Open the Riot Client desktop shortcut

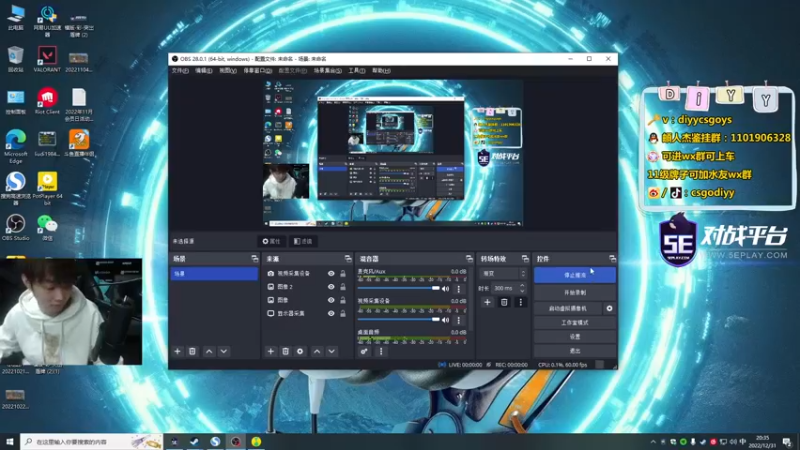click(x=47, y=101)
